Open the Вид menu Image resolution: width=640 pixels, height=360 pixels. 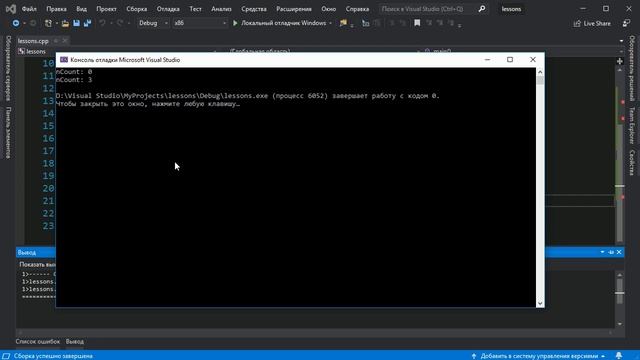tap(82, 9)
